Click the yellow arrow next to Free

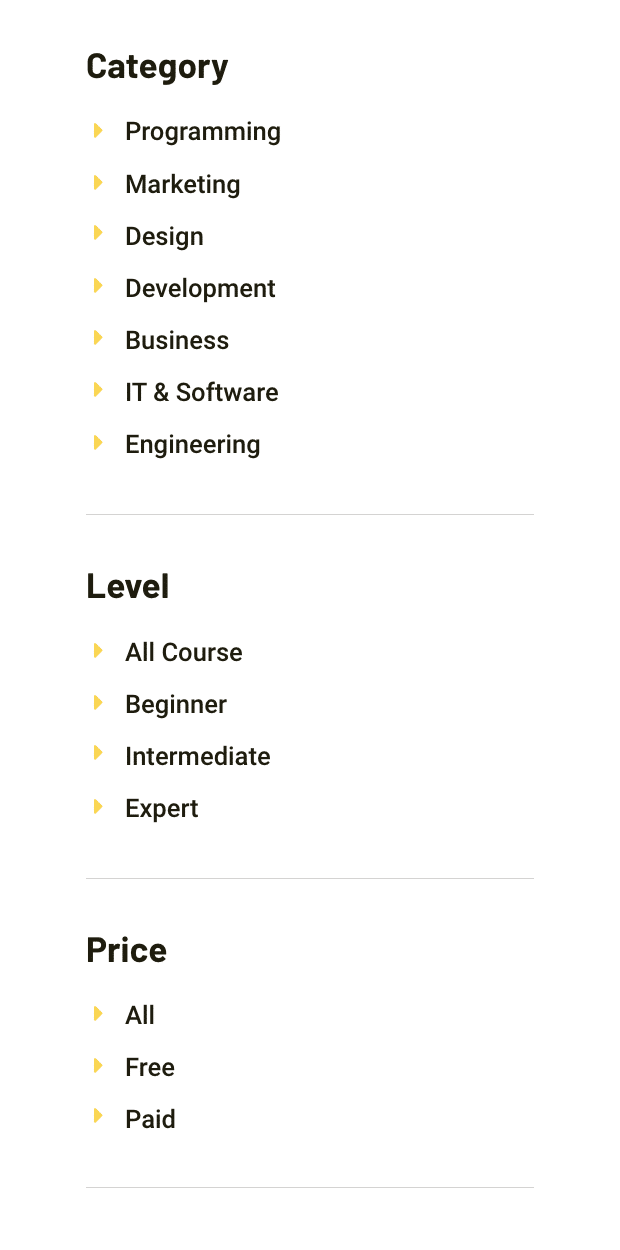tap(98, 1066)
